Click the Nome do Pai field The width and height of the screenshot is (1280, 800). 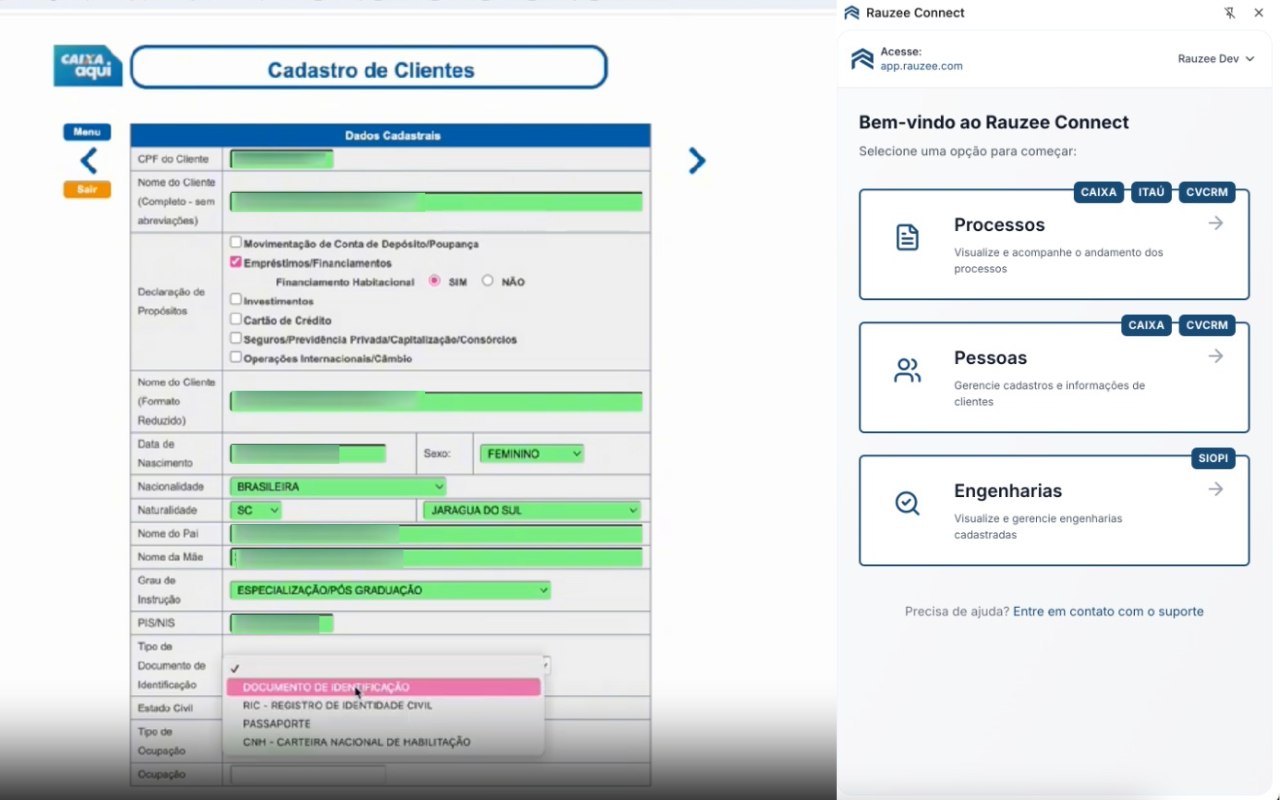(436, 534)
